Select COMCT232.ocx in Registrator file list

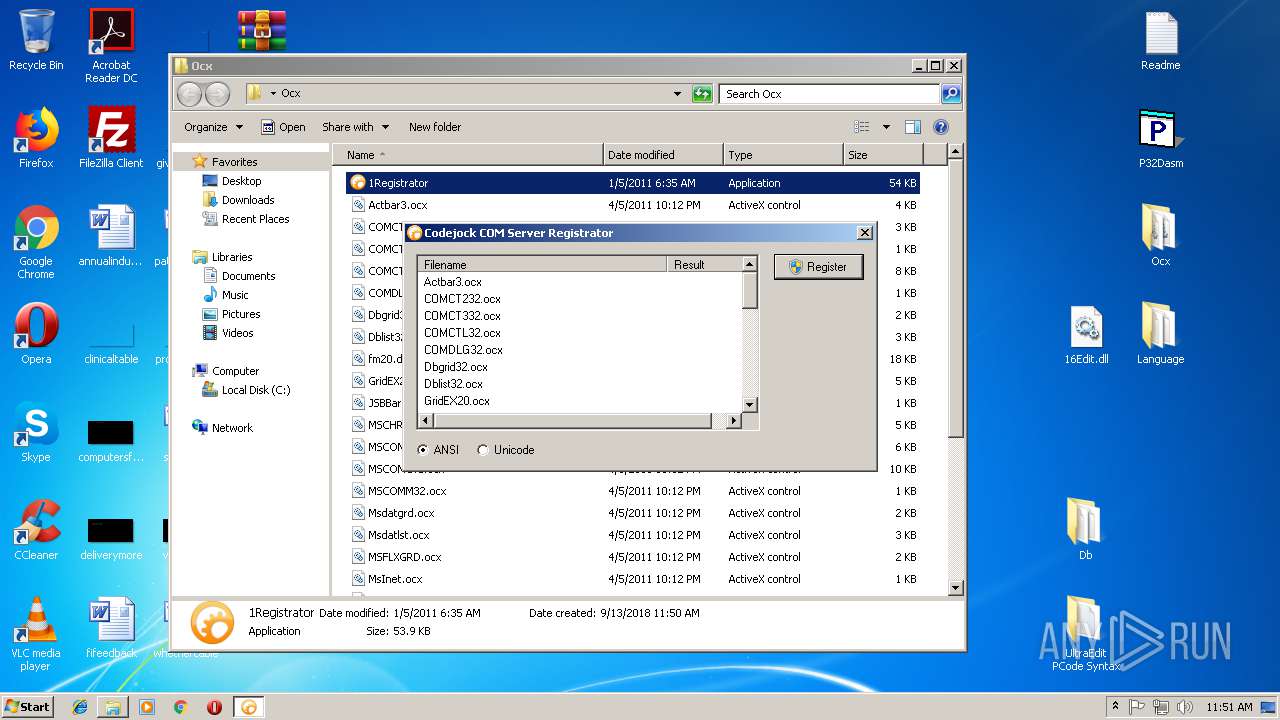point(462,299)
